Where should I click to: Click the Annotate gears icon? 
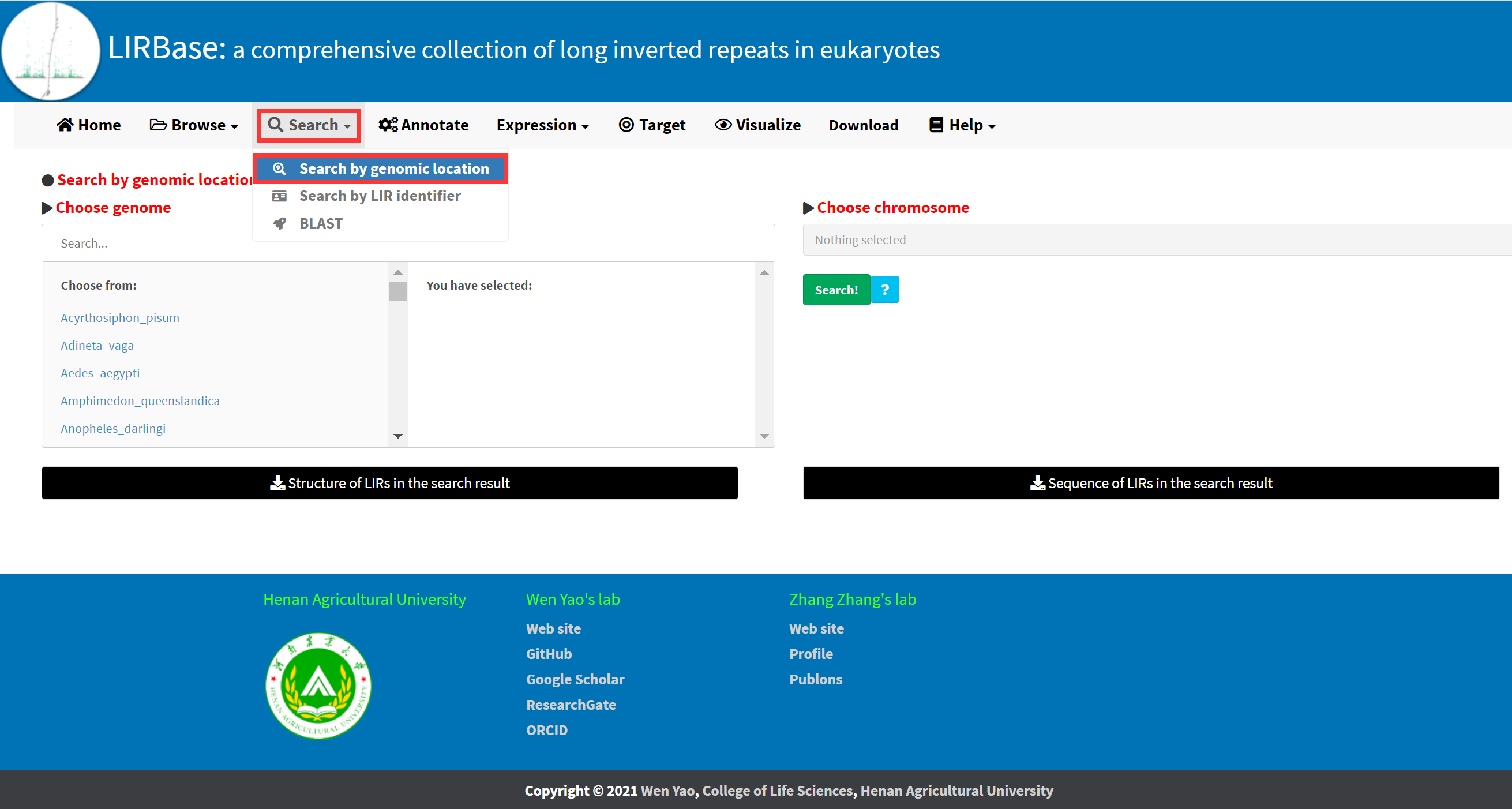pos(388,125)
